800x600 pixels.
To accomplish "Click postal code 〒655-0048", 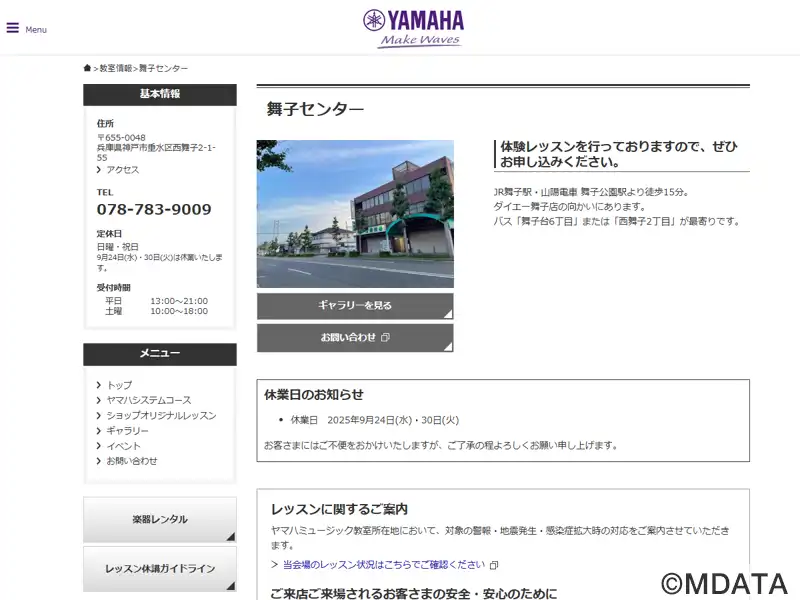I will click(121, 138).
